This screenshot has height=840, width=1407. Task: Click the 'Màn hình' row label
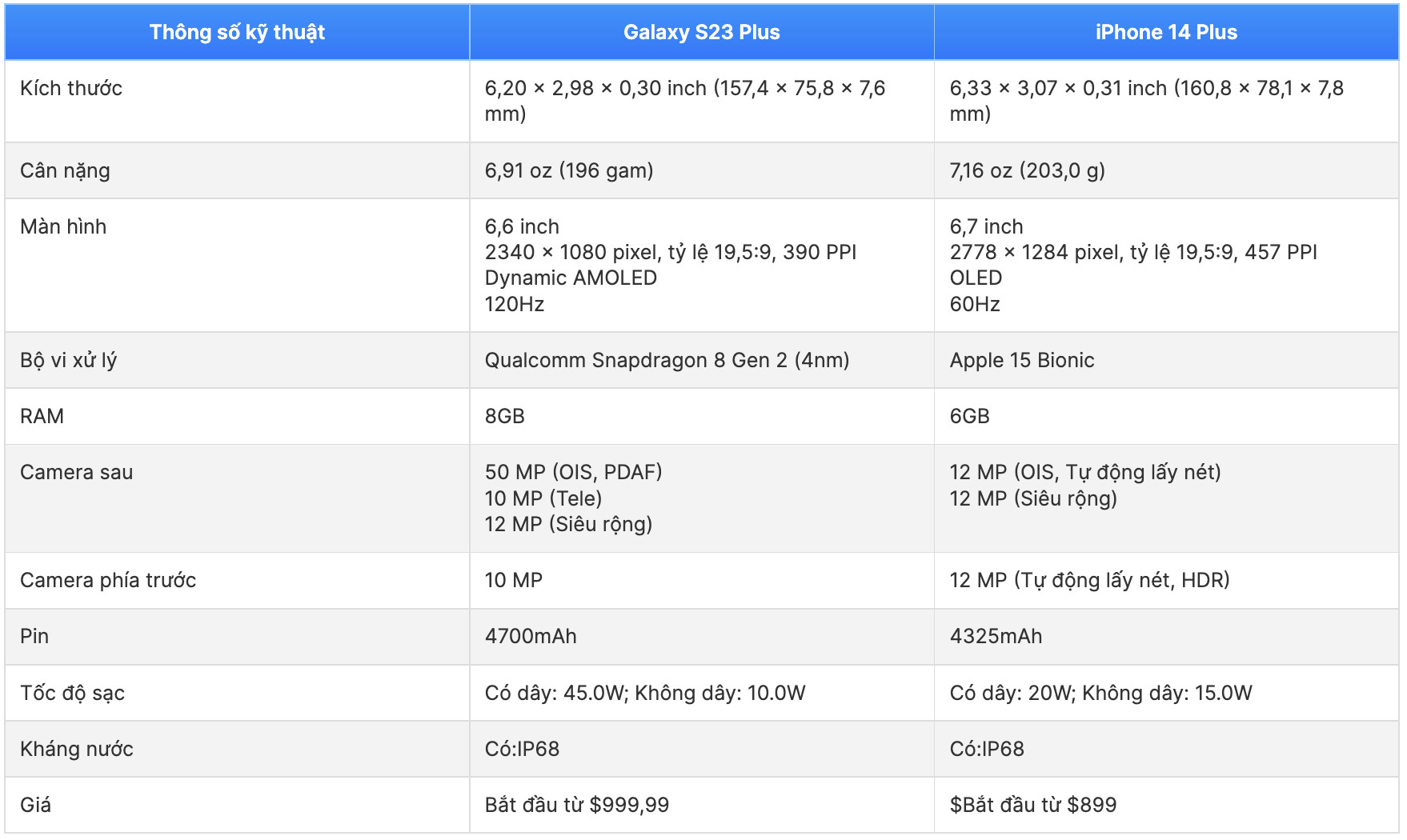coord(63,226)
